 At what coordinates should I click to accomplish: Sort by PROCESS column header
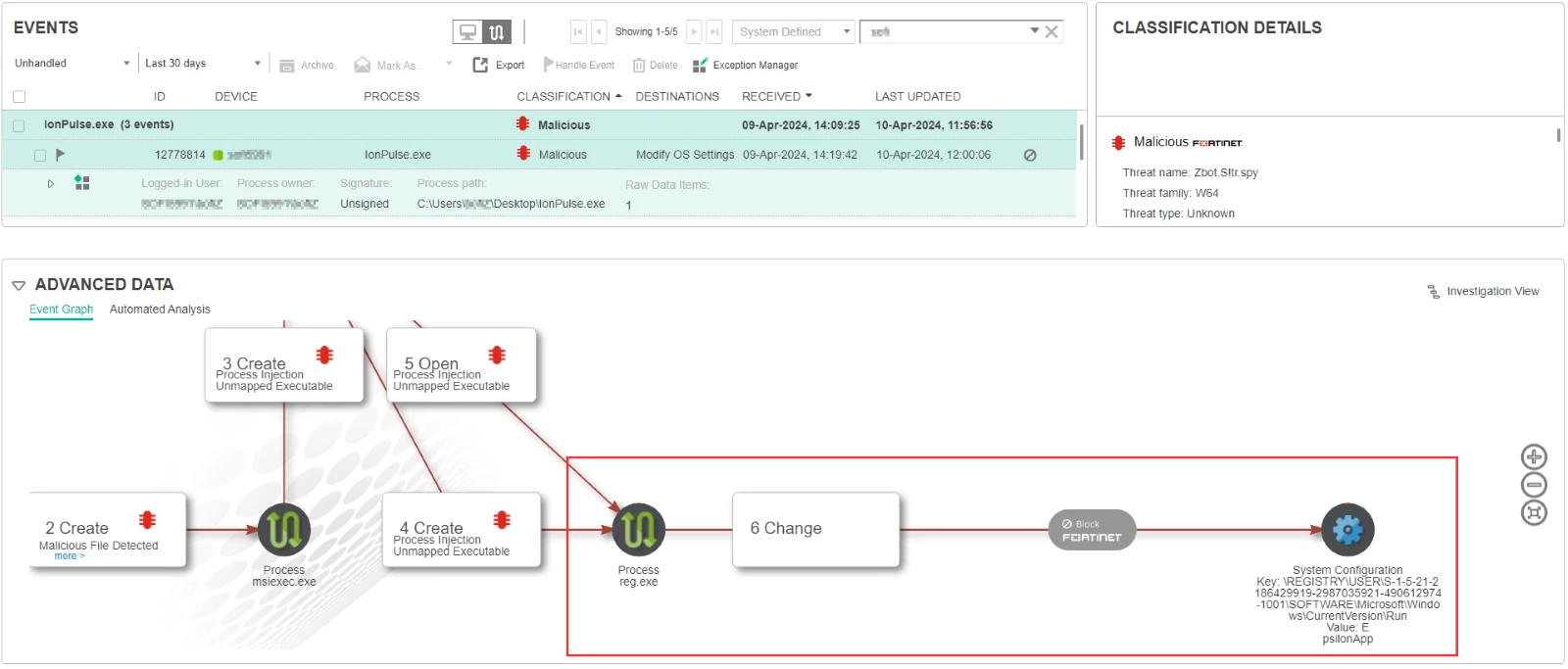[391, 97]
